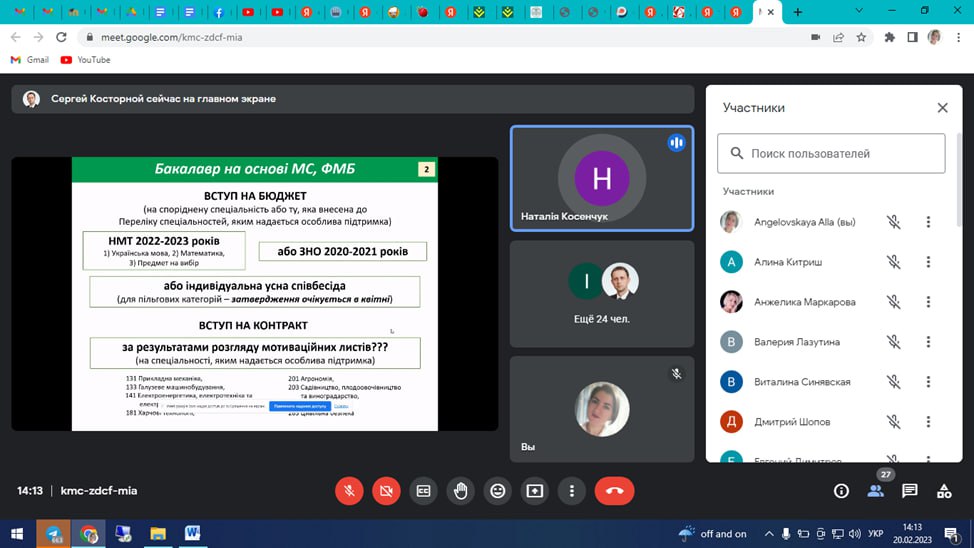This screenshot has width=974, height=548.
Task: Select the Наталія Косенчук video tile
Action: 602,178
